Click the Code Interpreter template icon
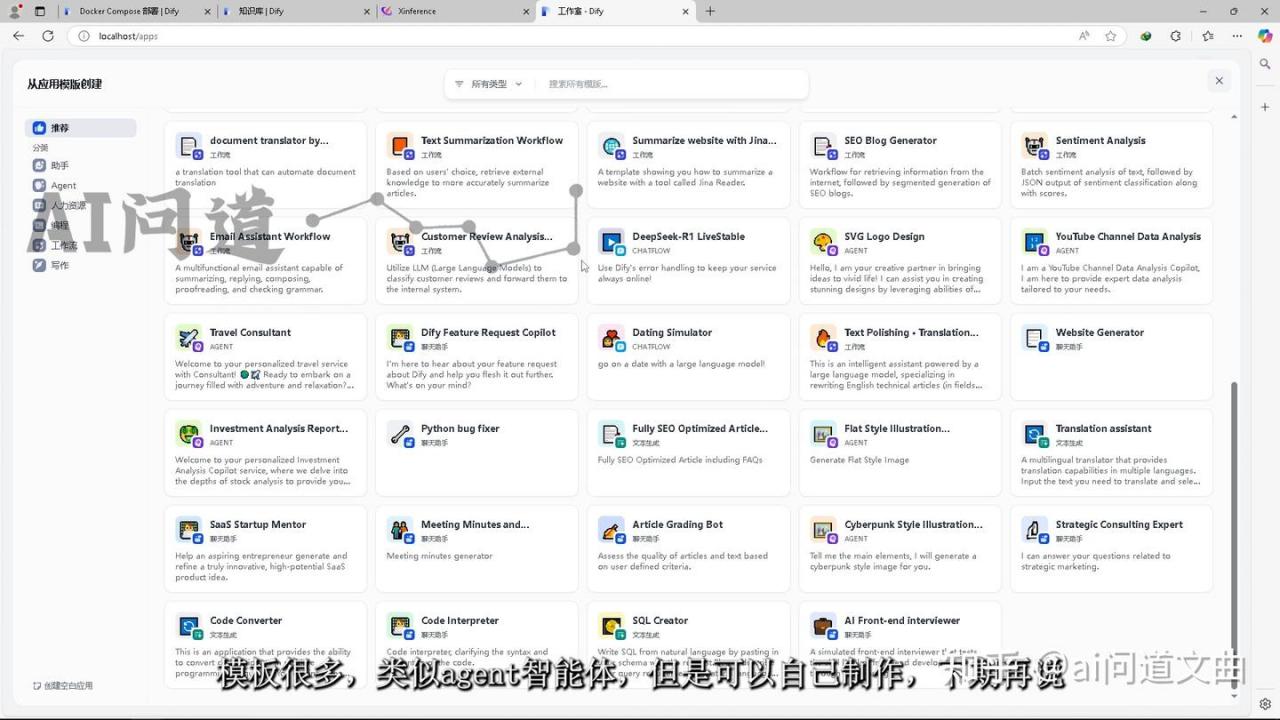1280x720 pixels. coord(400,626)
